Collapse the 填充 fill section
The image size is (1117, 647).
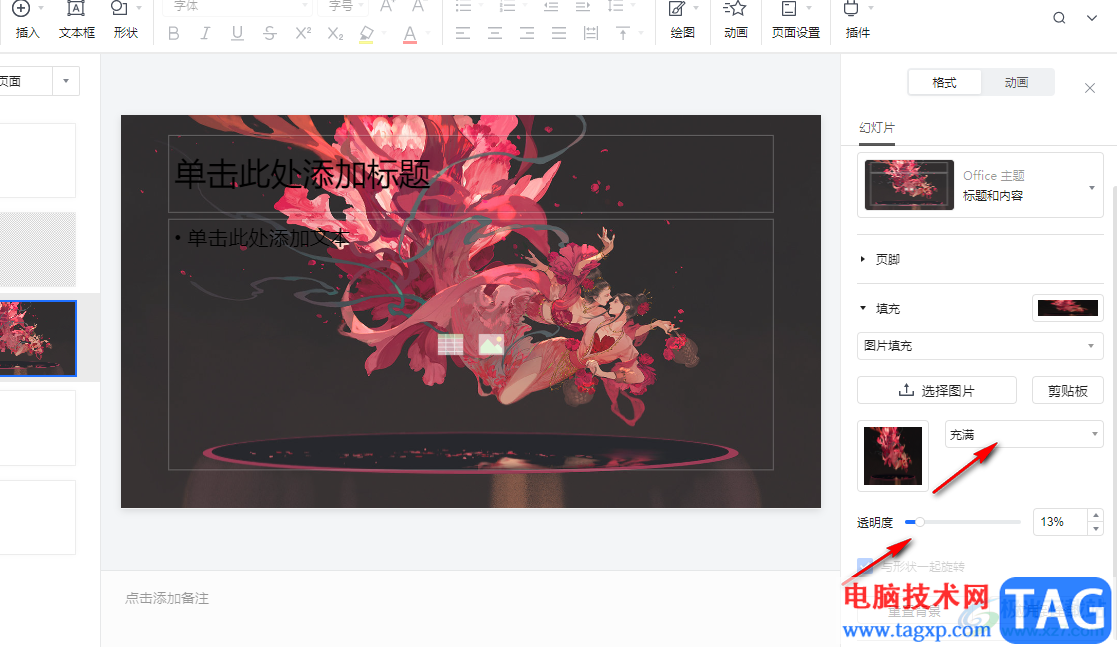coord(864,309)
